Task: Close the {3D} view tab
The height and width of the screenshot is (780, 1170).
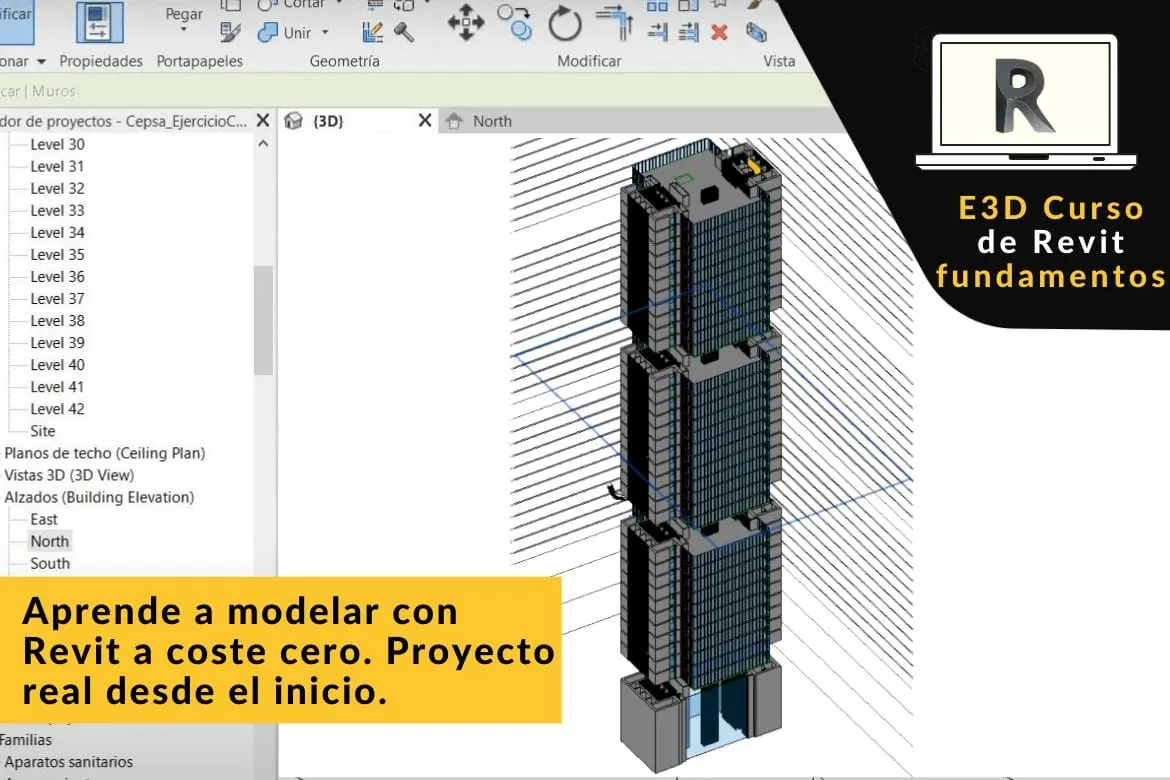Action: click(424, 120)
